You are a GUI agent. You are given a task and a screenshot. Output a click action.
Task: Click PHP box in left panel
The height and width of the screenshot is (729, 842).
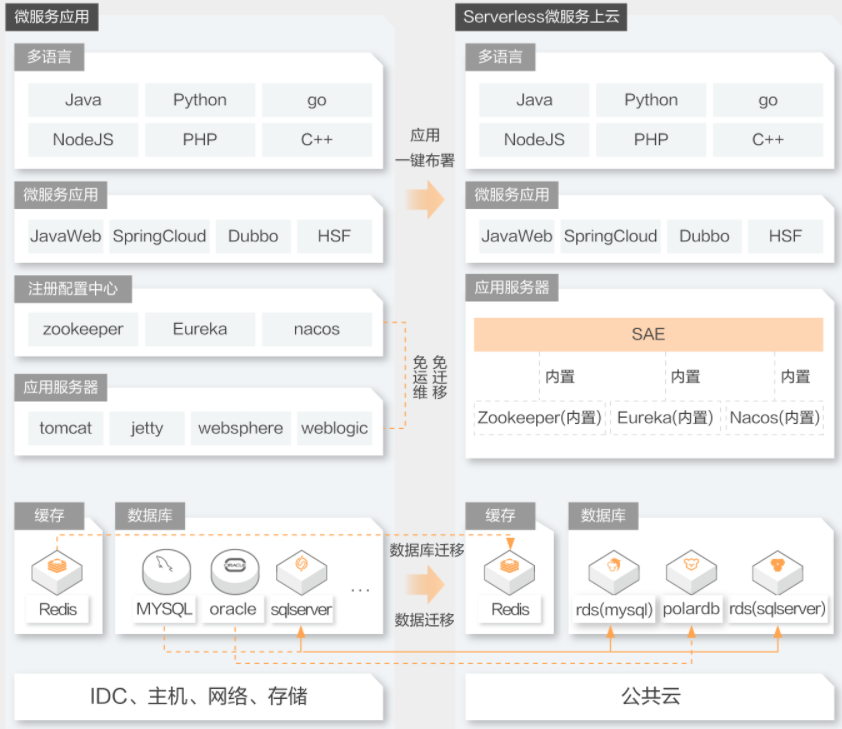[x=200, y=140]
